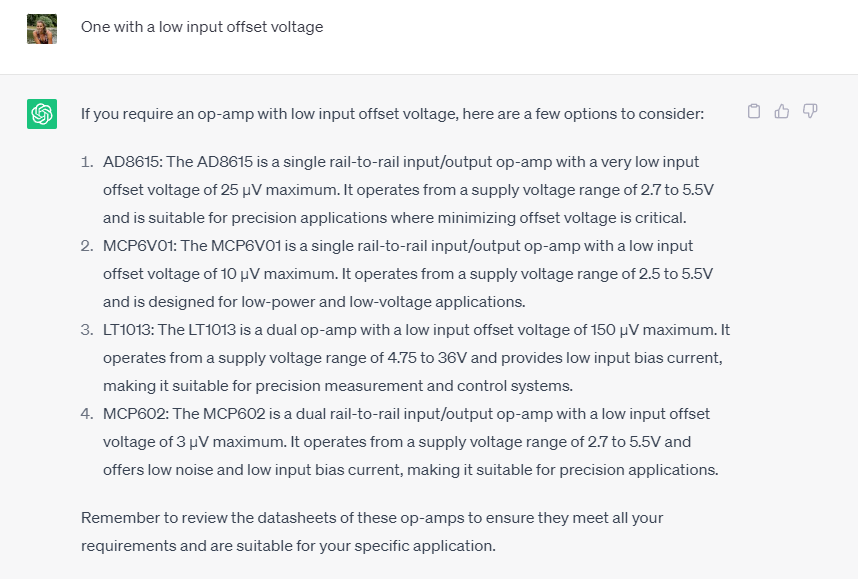Click the green ChatGPT logo avatar

tap(42, 114)
